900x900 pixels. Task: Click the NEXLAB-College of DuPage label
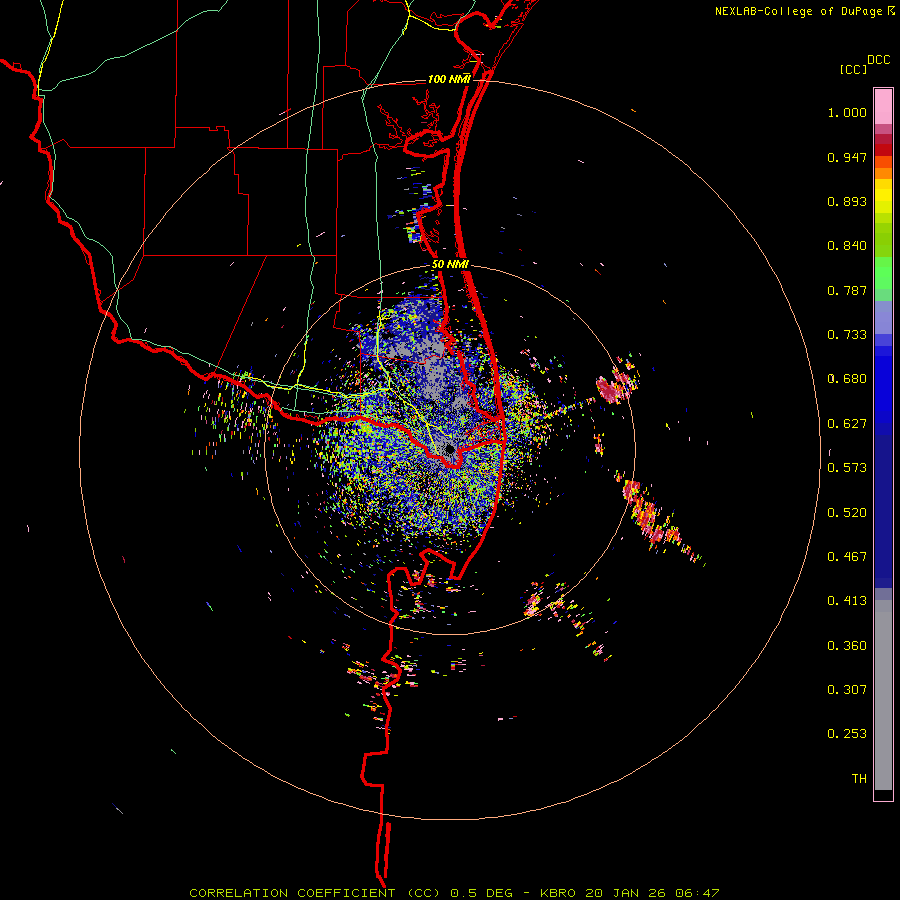798,11
